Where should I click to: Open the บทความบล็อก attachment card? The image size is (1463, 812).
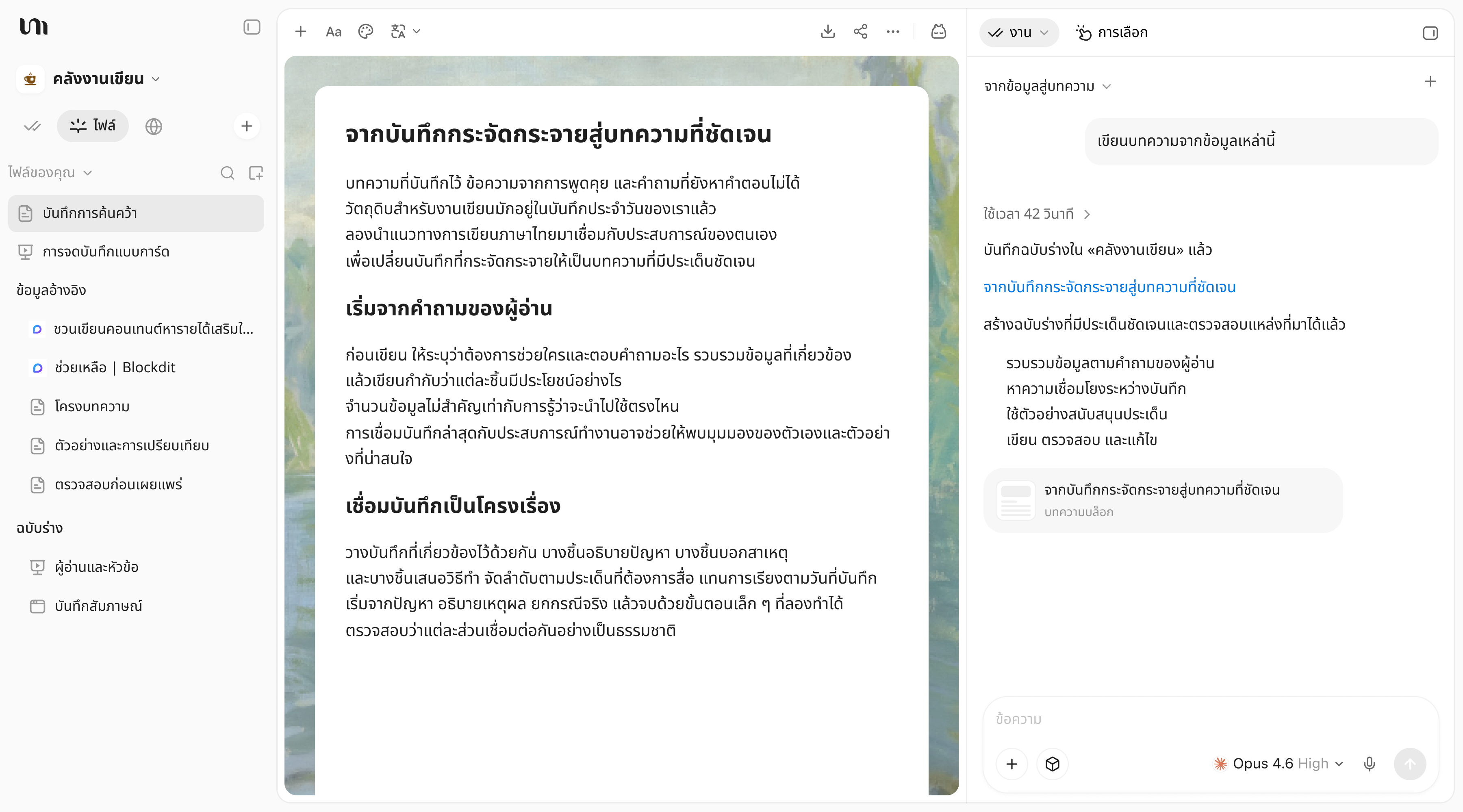[x=1163, y=500]
